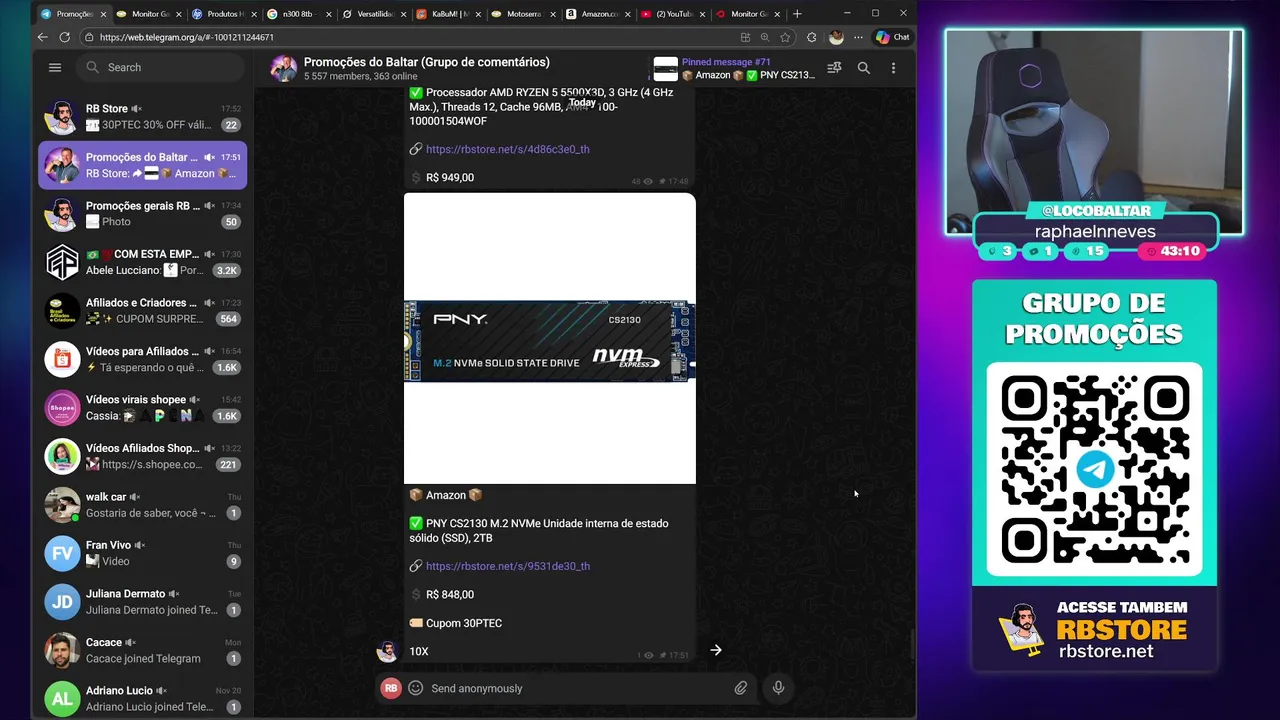The height and width of the screenshot is (720, 1280).
Task: Open the PNY CS2130 SSD product image
Action: [x=549, y=338]
